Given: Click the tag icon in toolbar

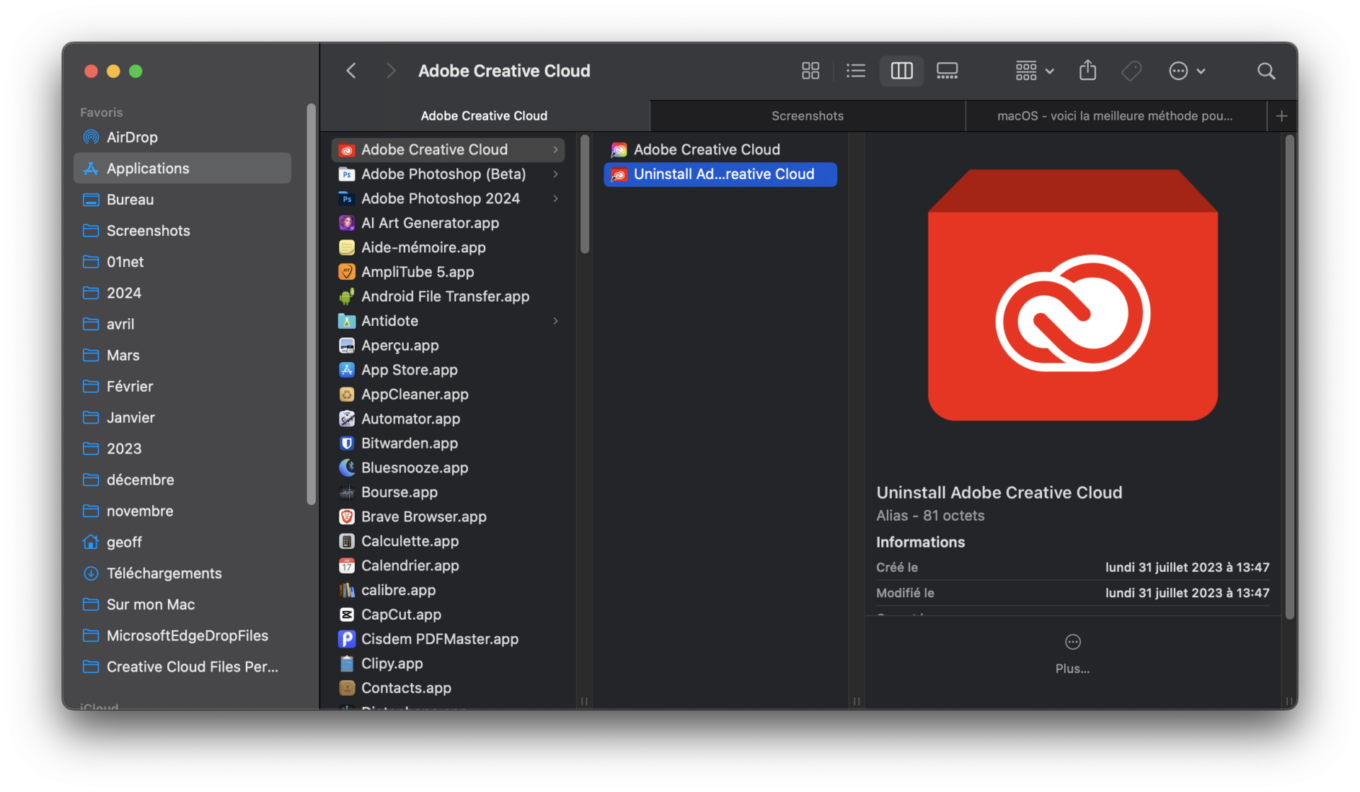Looking at the screenshot, I should [x=1132, y=71].
